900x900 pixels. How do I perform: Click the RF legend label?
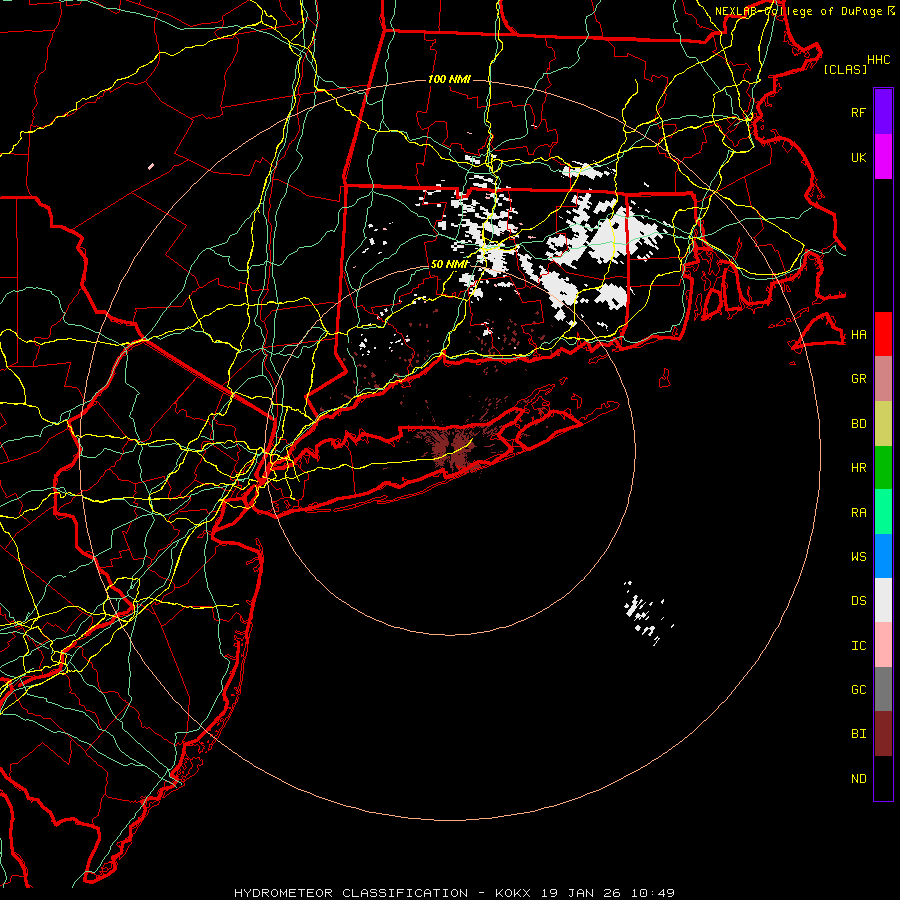858,112
